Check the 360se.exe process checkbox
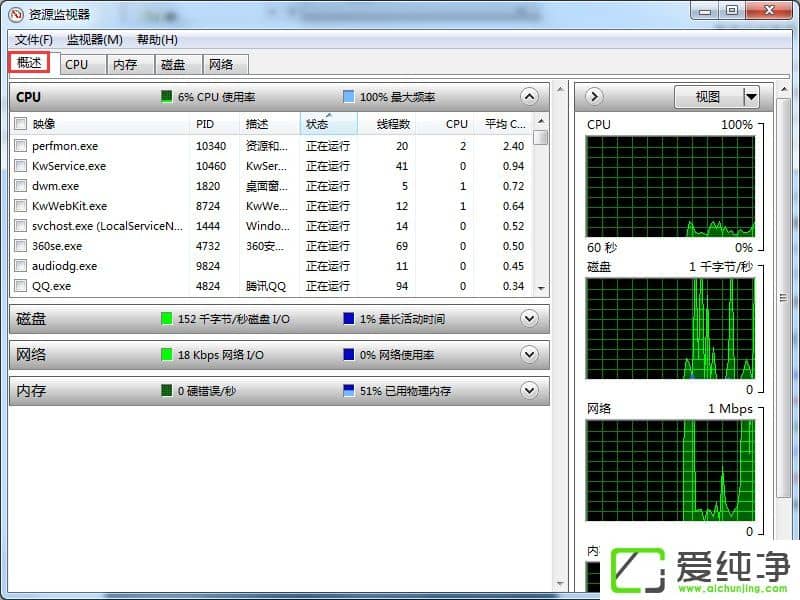800x600 pixels. pyautogui.click(x=20, y=246)
